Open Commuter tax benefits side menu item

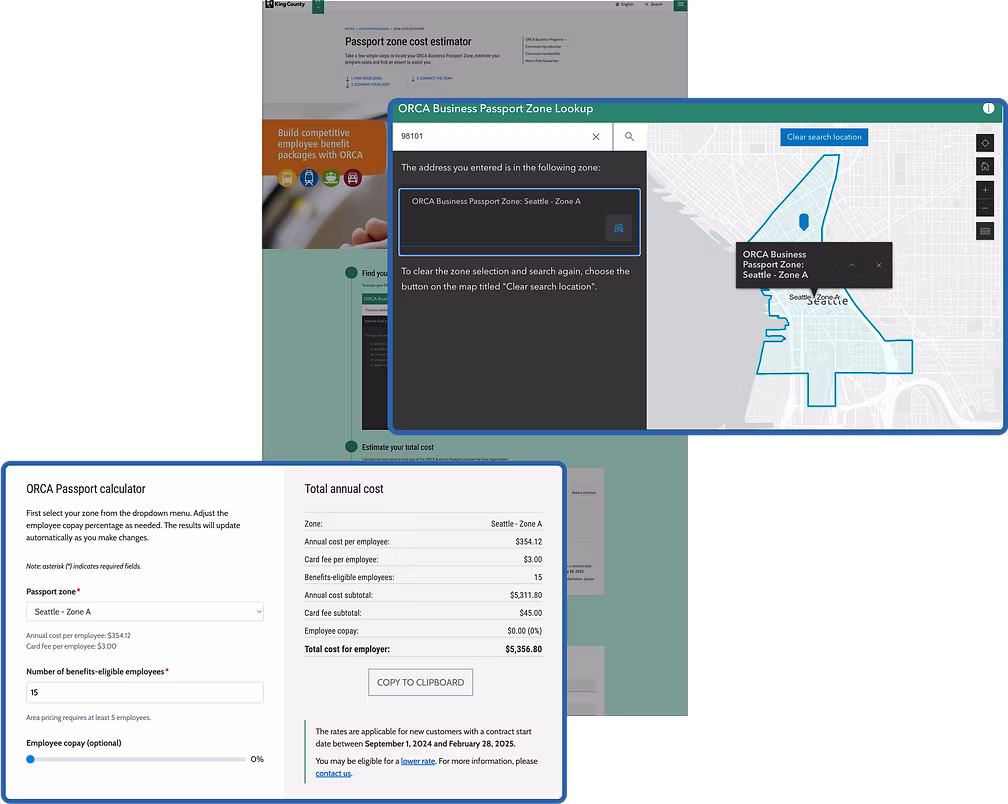tap(543, 53)
